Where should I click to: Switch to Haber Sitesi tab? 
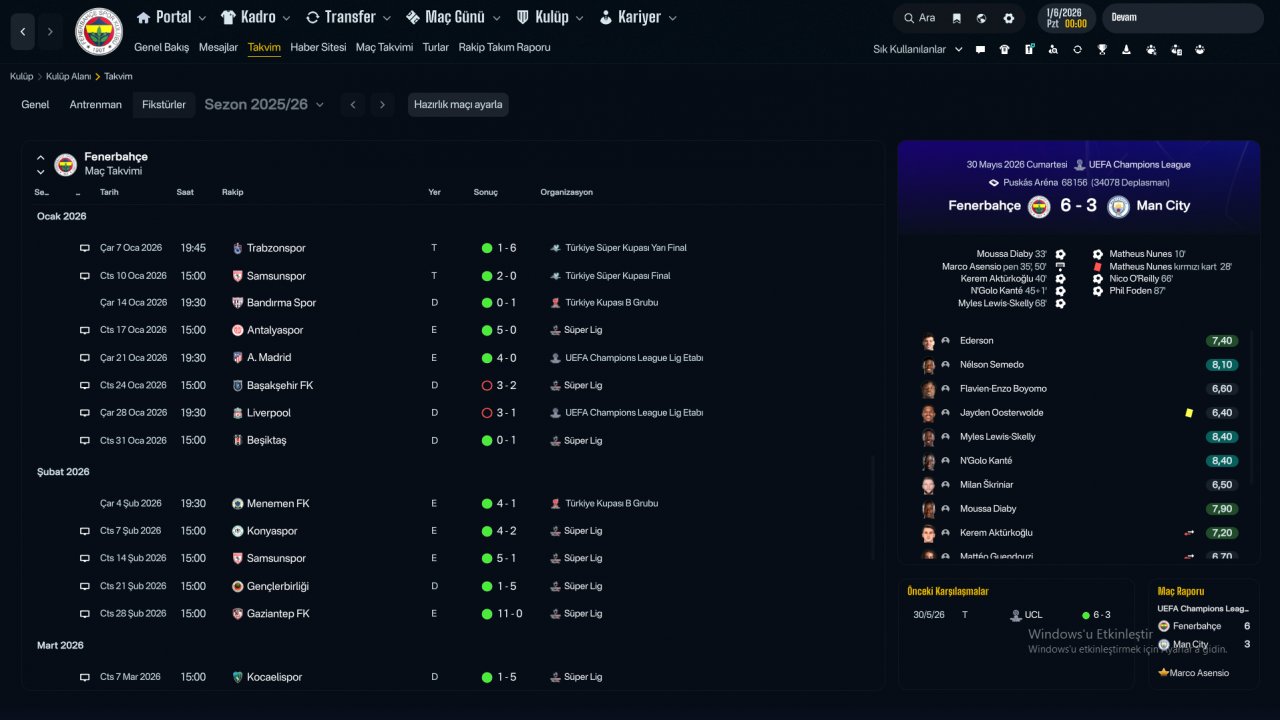pos(318,47)
